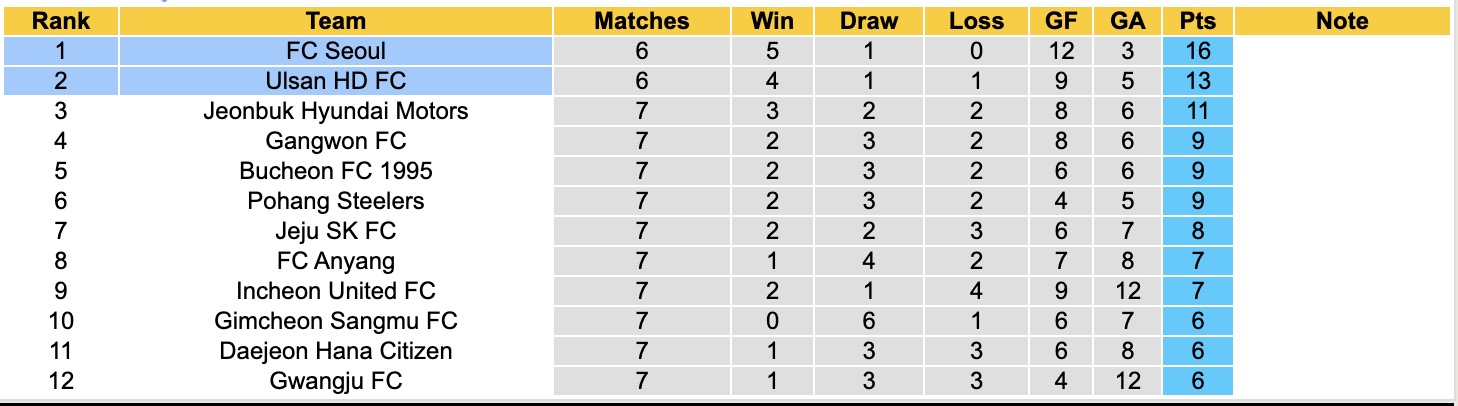
Task: Select FC Anyang in standings
Action: [x=335, y=261]
